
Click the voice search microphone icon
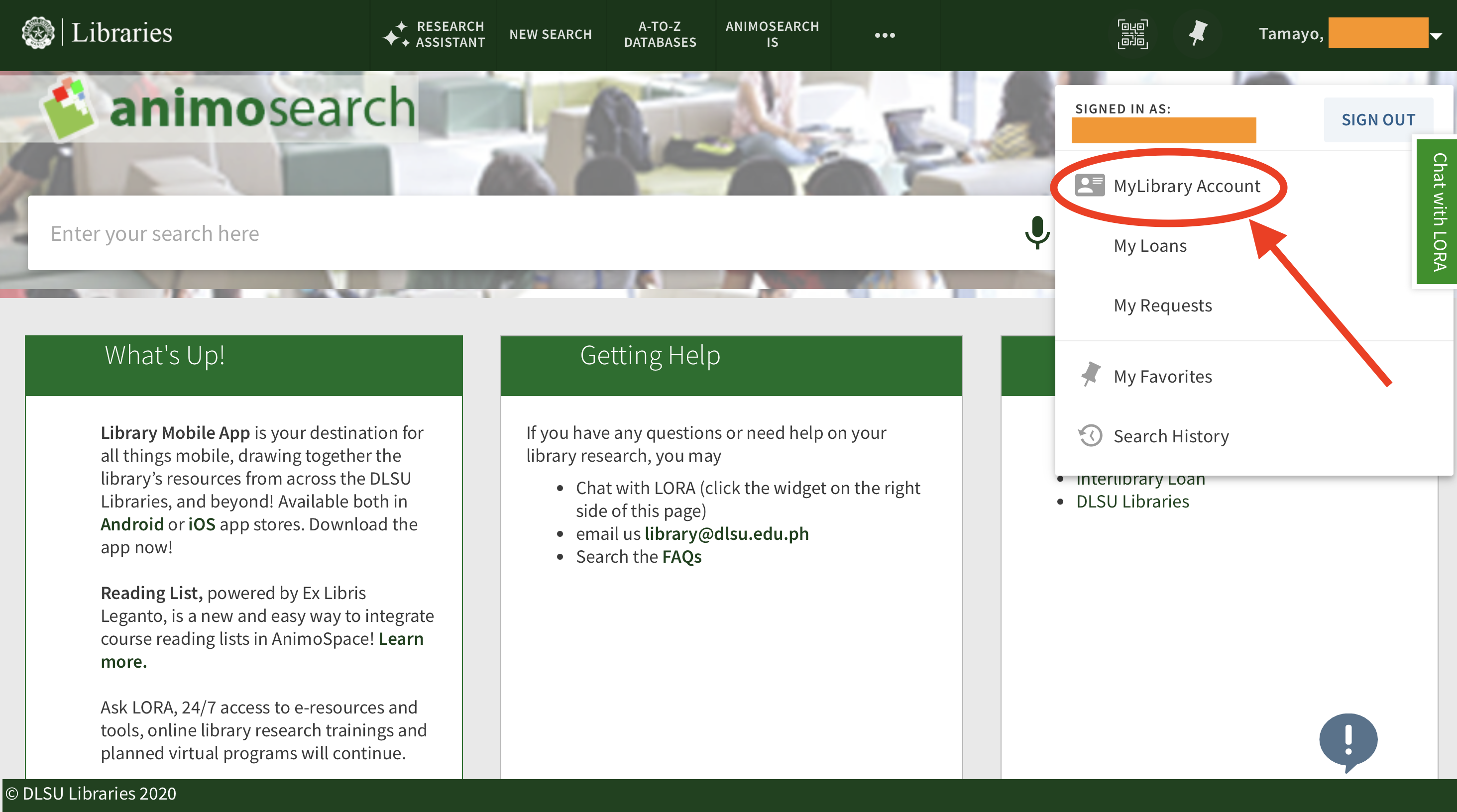point(1037,232)
